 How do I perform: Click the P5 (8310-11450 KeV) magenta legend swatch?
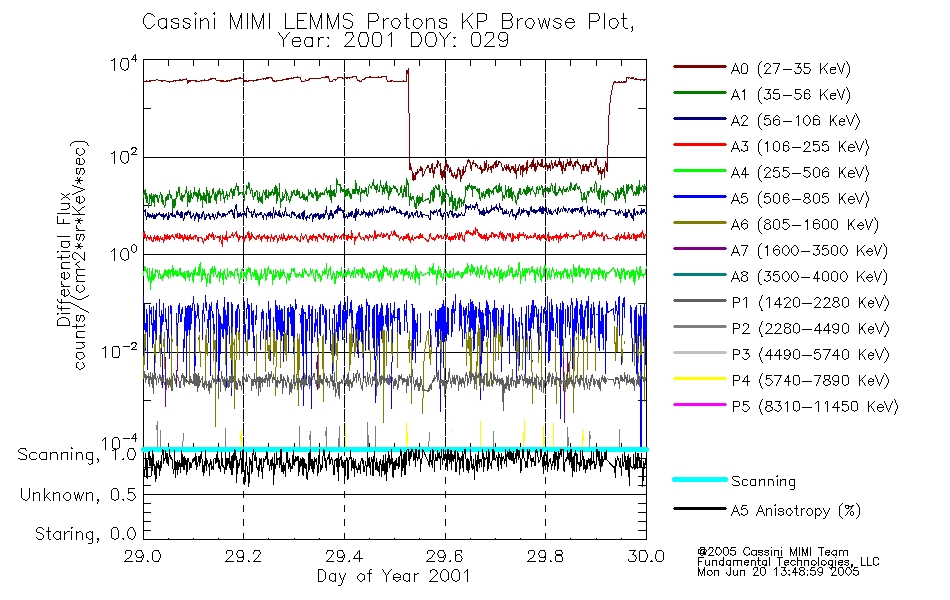pyautogui.click(x=700, y=404)
